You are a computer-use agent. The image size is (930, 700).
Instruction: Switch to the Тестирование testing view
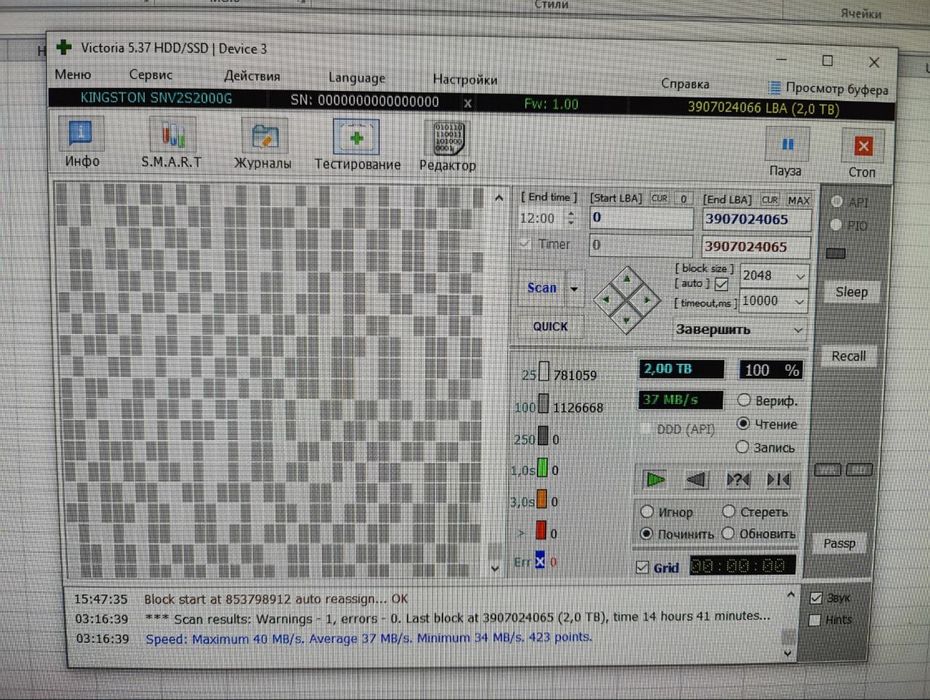pos(357,145)
